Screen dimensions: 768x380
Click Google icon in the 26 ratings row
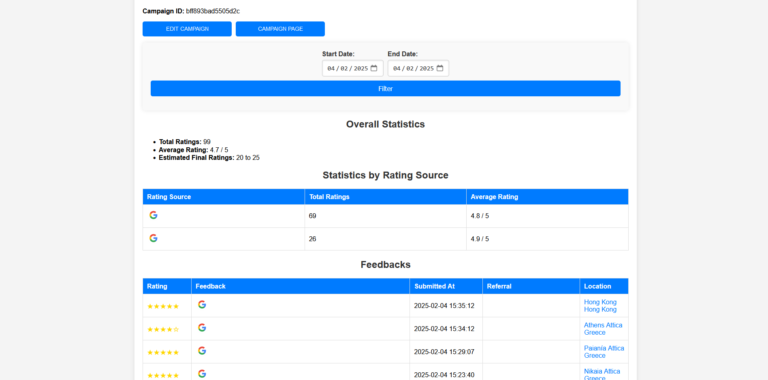click(153, 238)
